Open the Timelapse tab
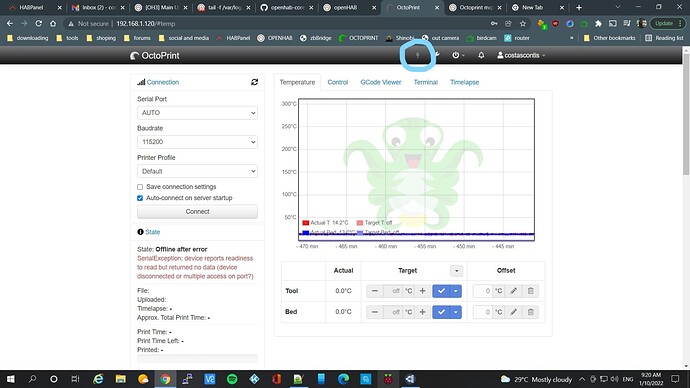Image resolution: width=690 pixels, height=388 pixels. coord(464,82)
